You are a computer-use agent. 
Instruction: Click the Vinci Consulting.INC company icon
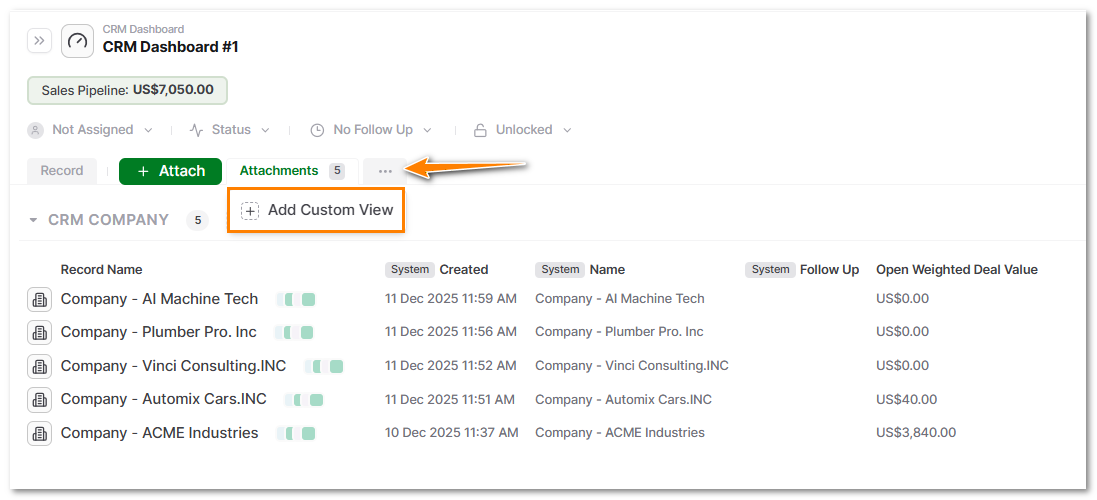pos(39,366)
